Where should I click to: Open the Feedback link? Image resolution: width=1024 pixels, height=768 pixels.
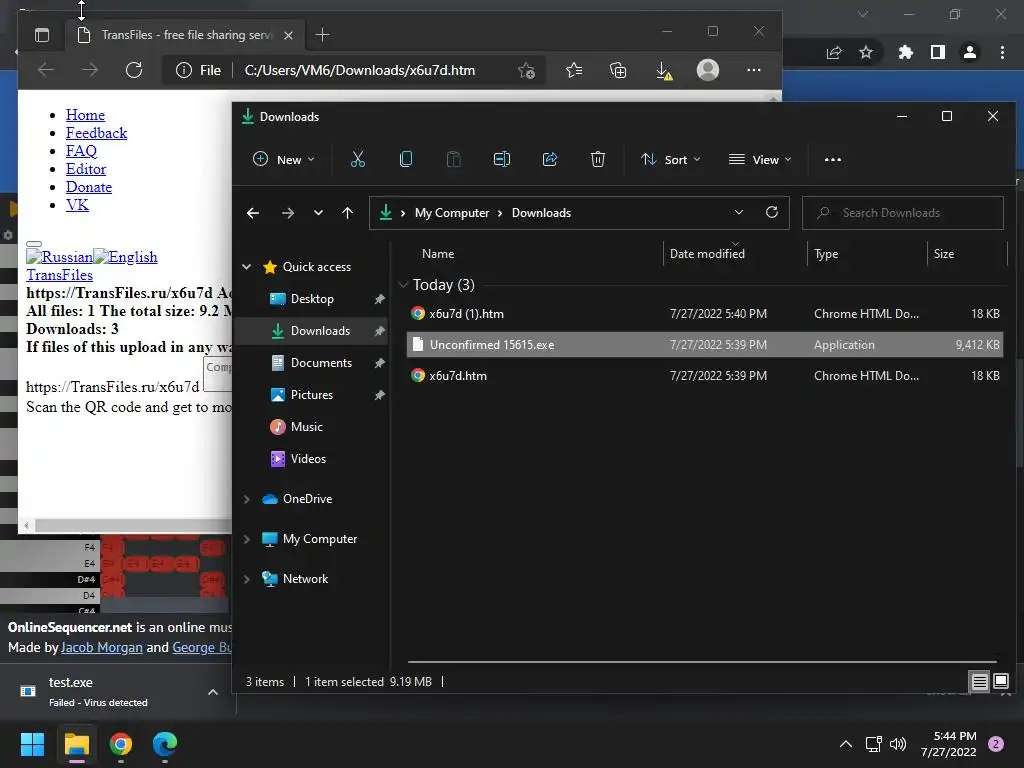(x=96, y=133)
